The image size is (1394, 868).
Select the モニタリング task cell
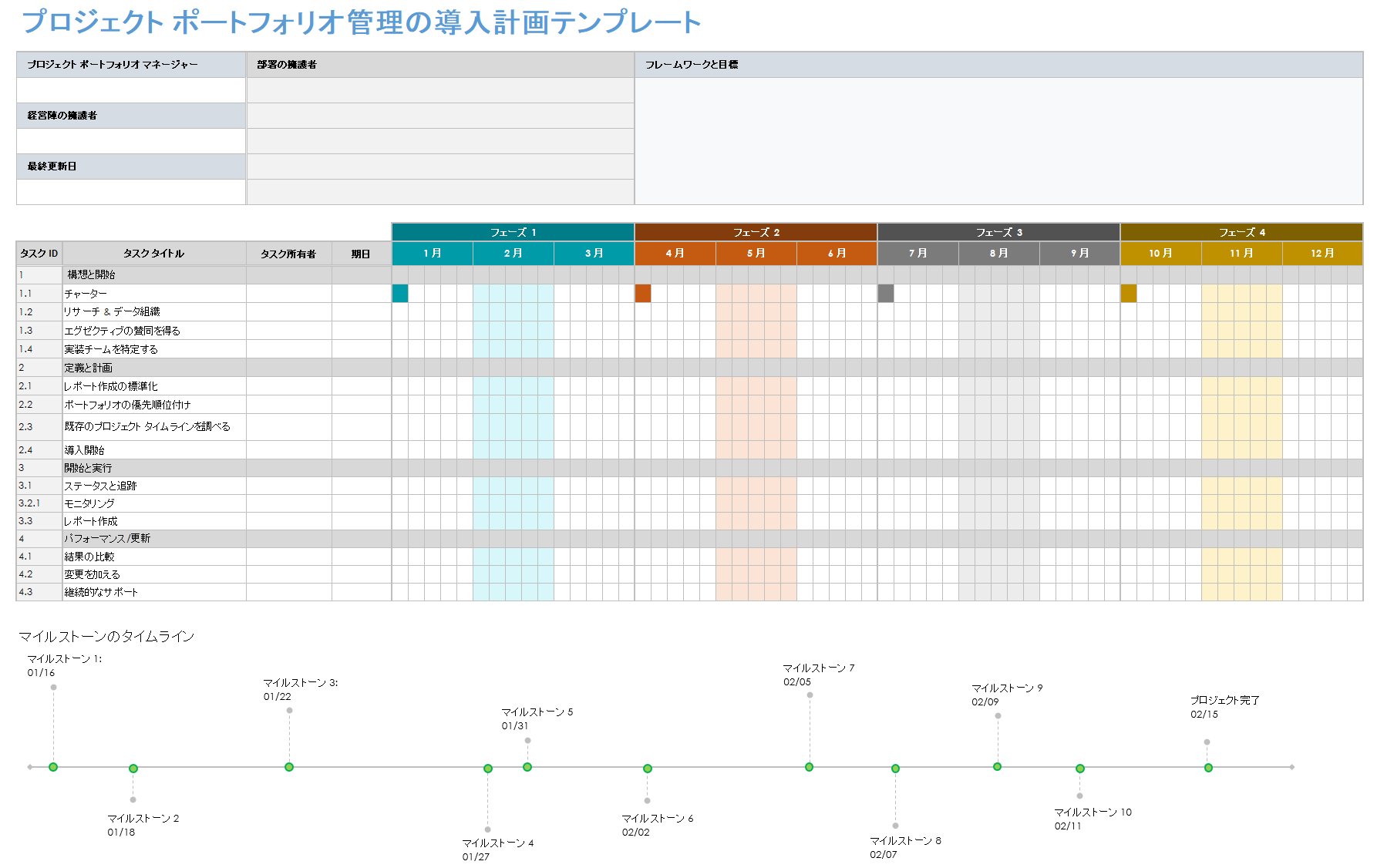154,503
